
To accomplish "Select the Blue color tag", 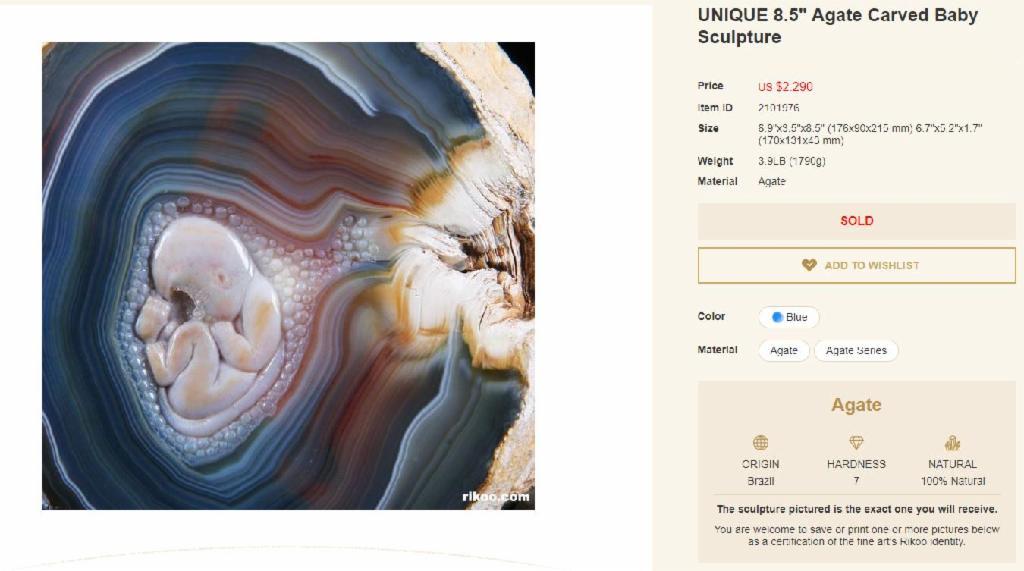I will tap(789, 317).
